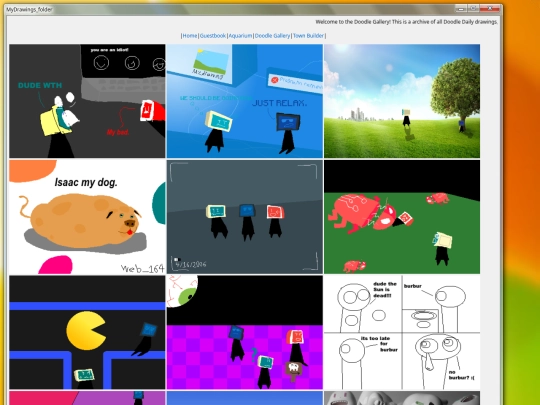Close the MyDrawings_folder window
Viewport: 540px width, 405px height.
pyautogui.click(x=490, y=8)
